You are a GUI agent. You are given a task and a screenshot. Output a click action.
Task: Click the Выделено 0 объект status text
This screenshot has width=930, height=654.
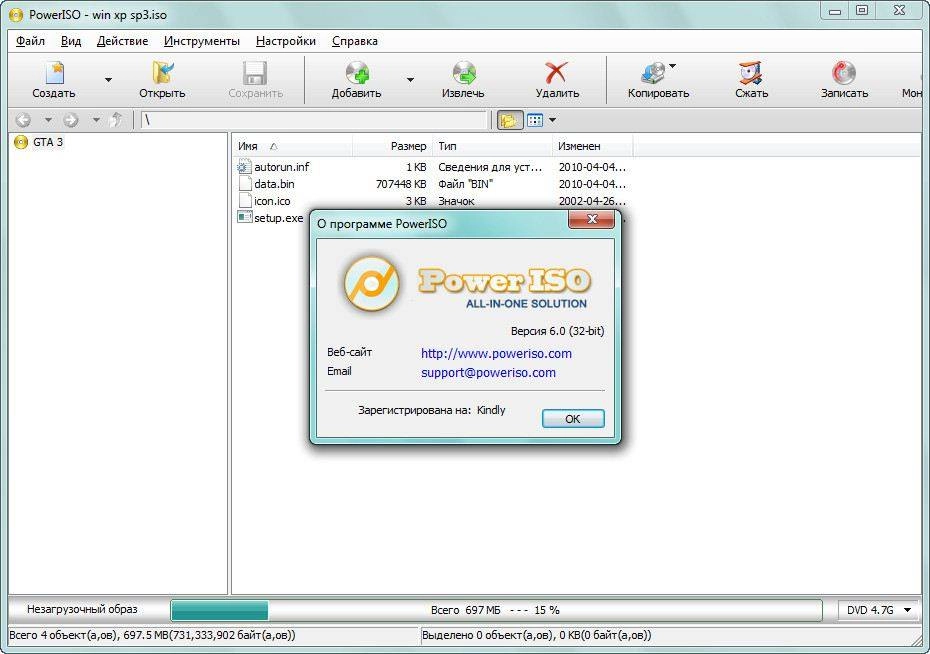(536, 636)
